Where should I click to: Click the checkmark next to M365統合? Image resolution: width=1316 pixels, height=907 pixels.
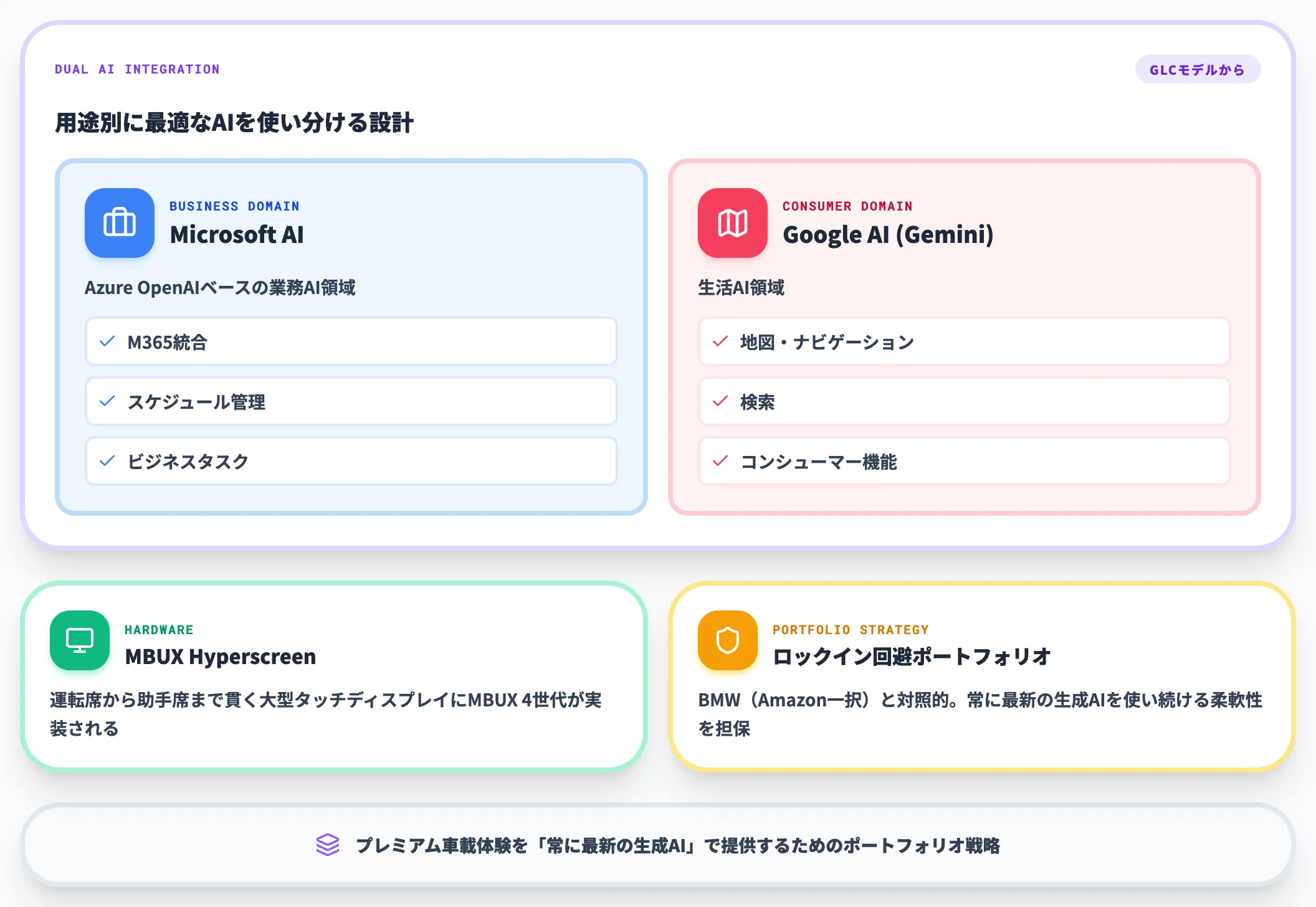point(107,341)
